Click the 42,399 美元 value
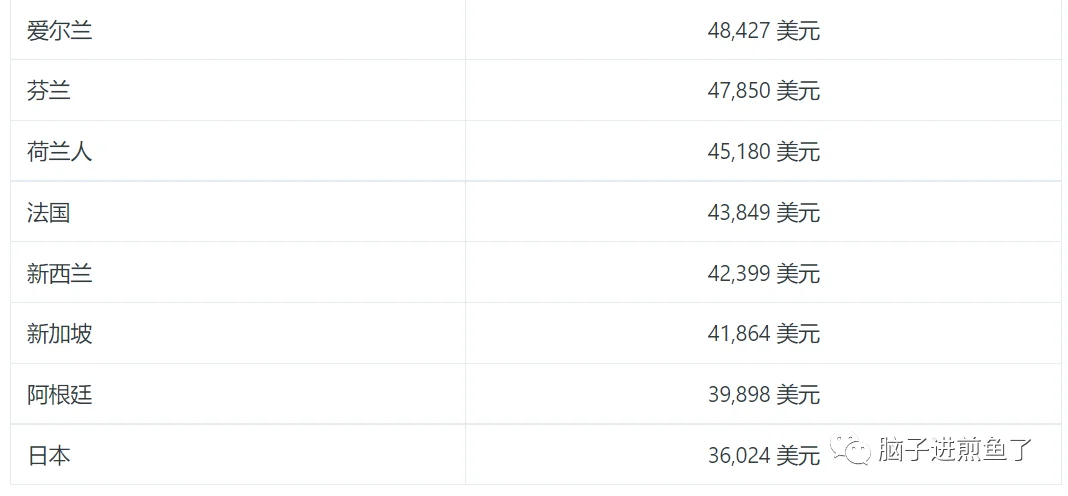 coord(764,273)
